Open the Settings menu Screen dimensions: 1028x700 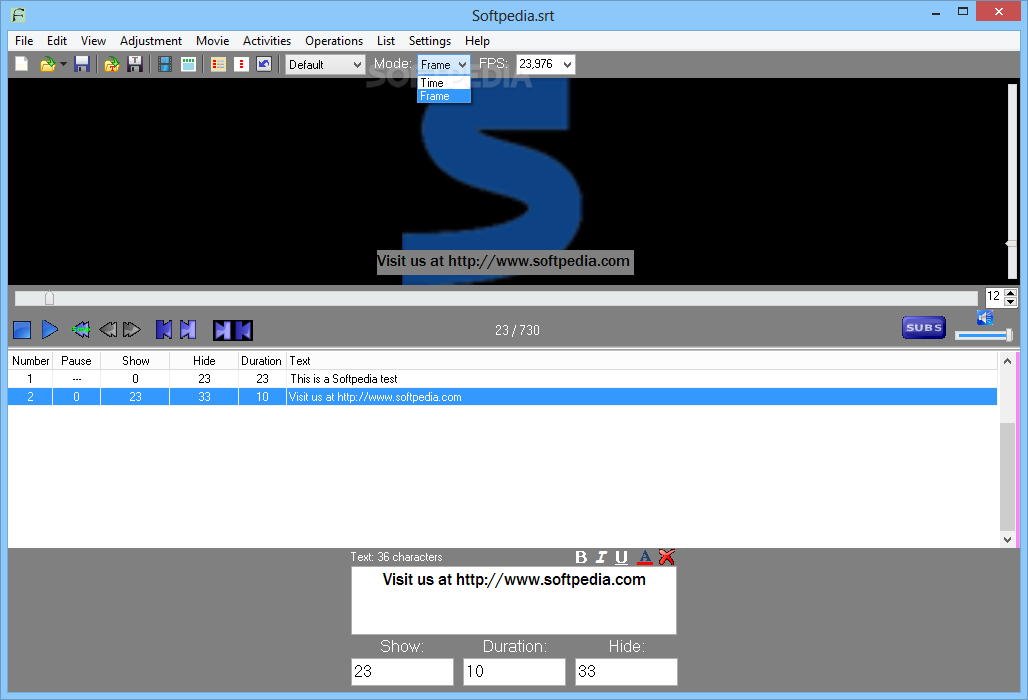pyautogui.click(x=430, y=41)
